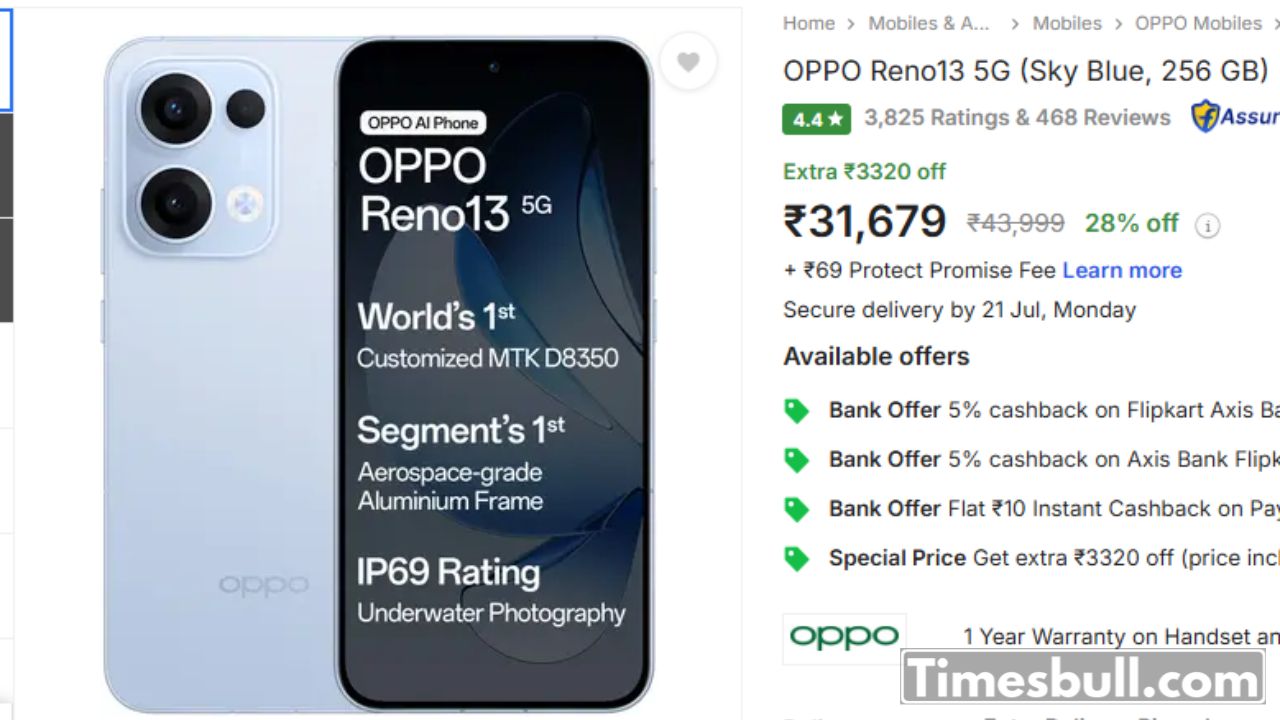Viewport: 1280px width, 720px height.
Task: Go to the Home breadcrumb
Action: click(808, 23)
